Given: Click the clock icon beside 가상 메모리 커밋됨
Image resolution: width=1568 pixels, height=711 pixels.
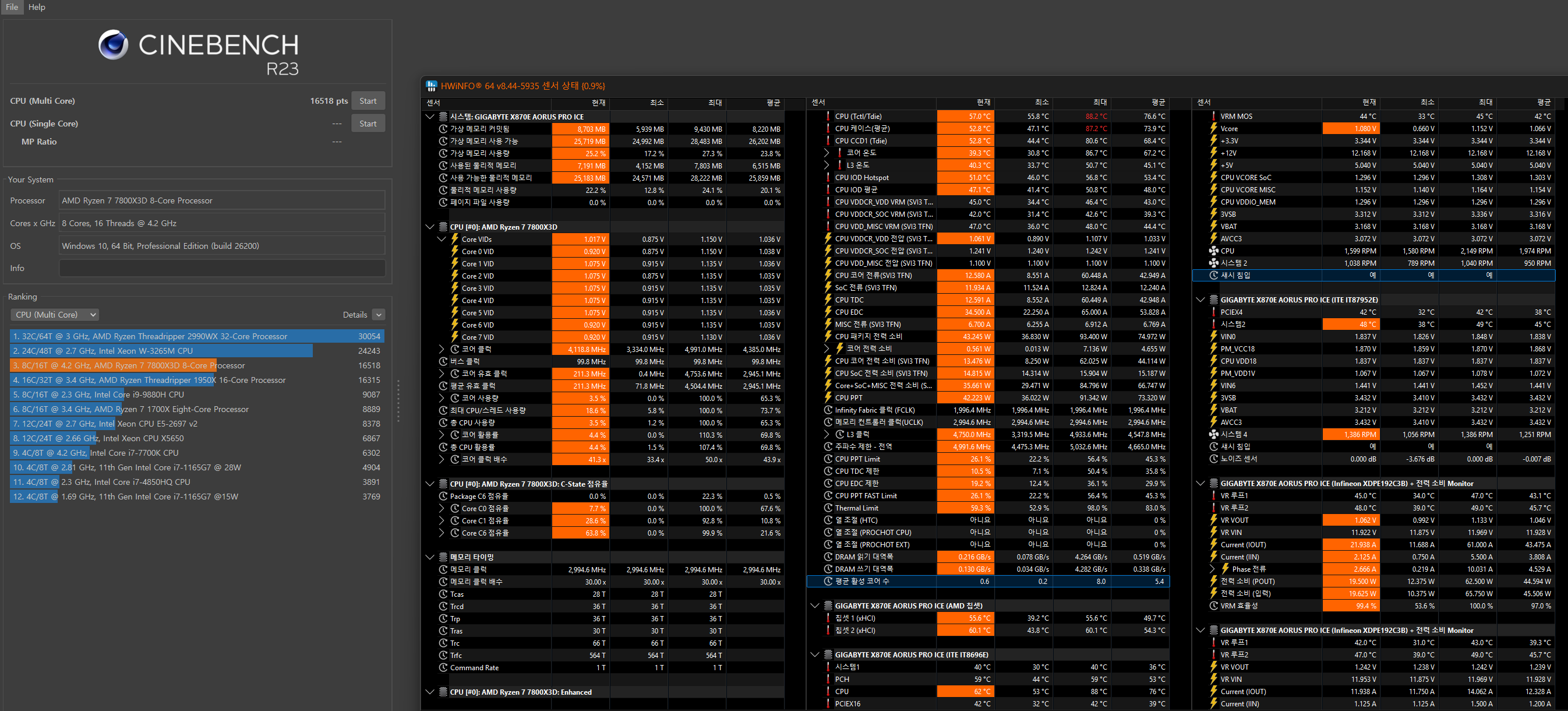Looking at the screenshot, I should [443, 129].
